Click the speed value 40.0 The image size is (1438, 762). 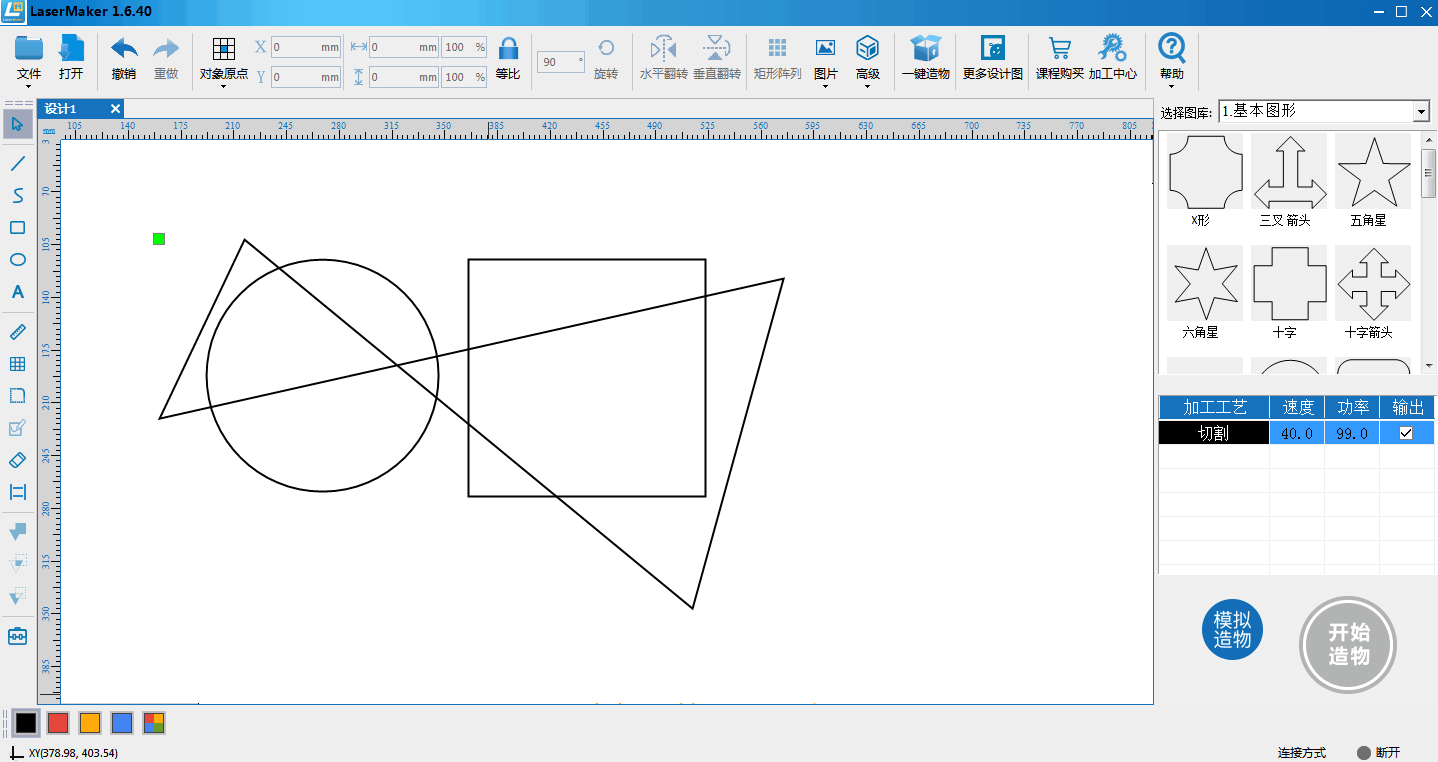[1297, 433]
